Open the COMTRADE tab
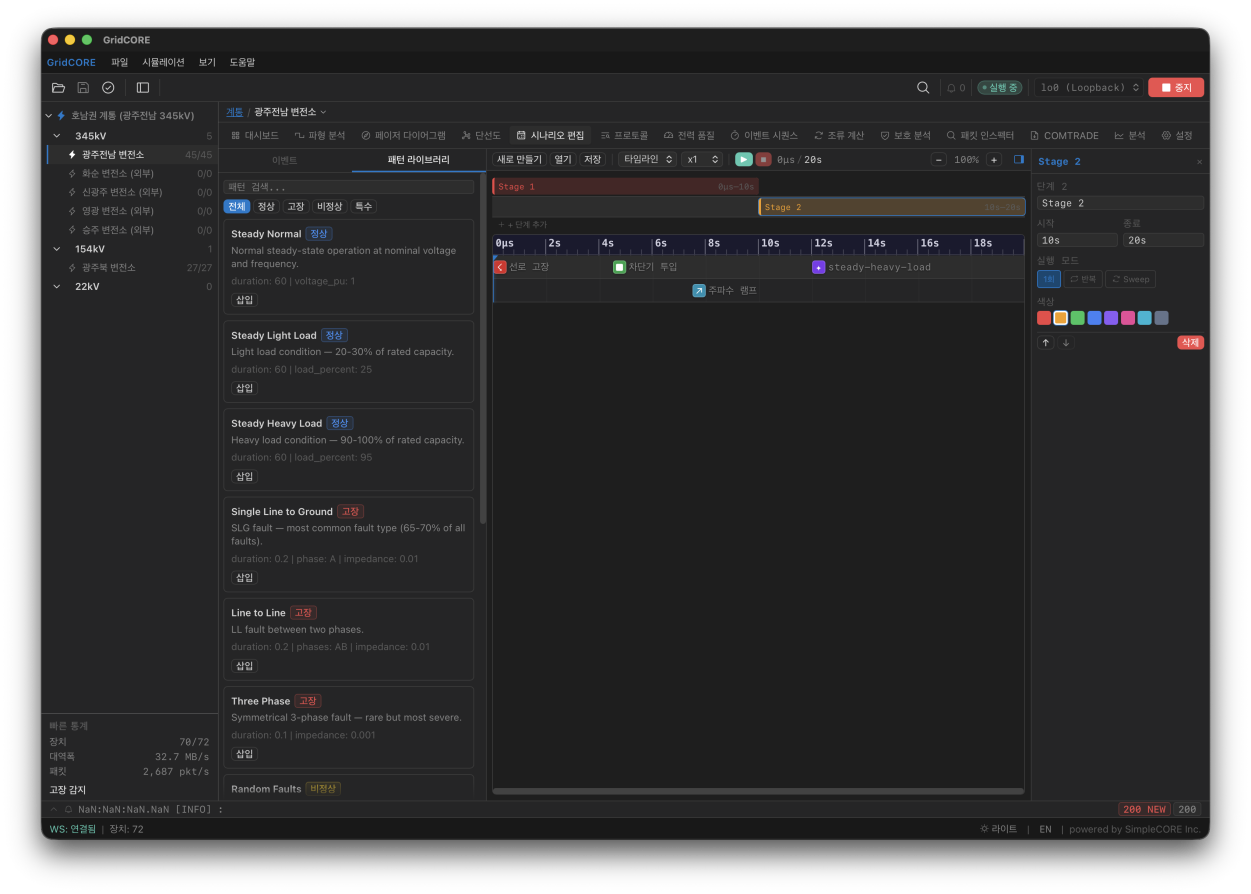 [1064, 136]
